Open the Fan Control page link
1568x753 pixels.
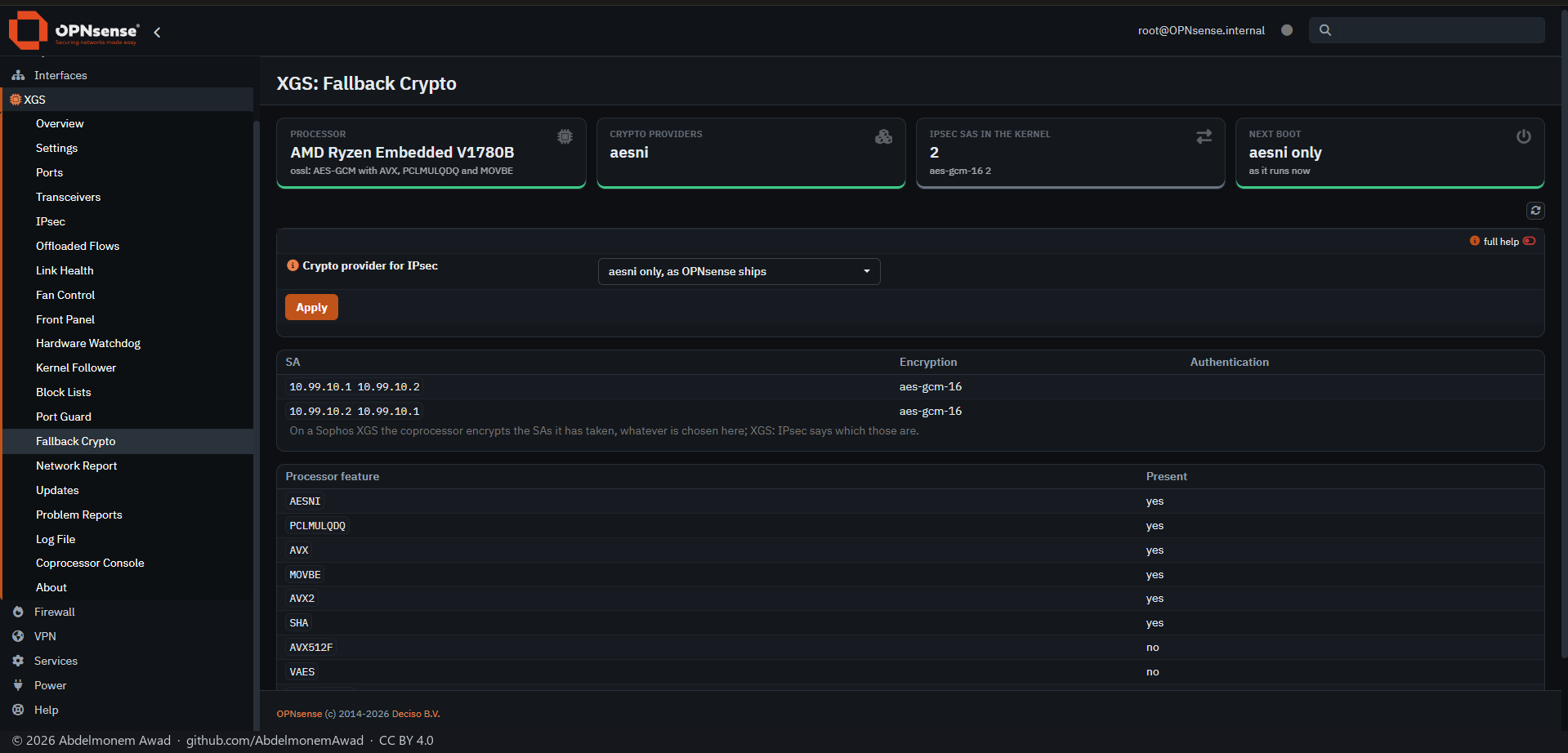(65, 295)
